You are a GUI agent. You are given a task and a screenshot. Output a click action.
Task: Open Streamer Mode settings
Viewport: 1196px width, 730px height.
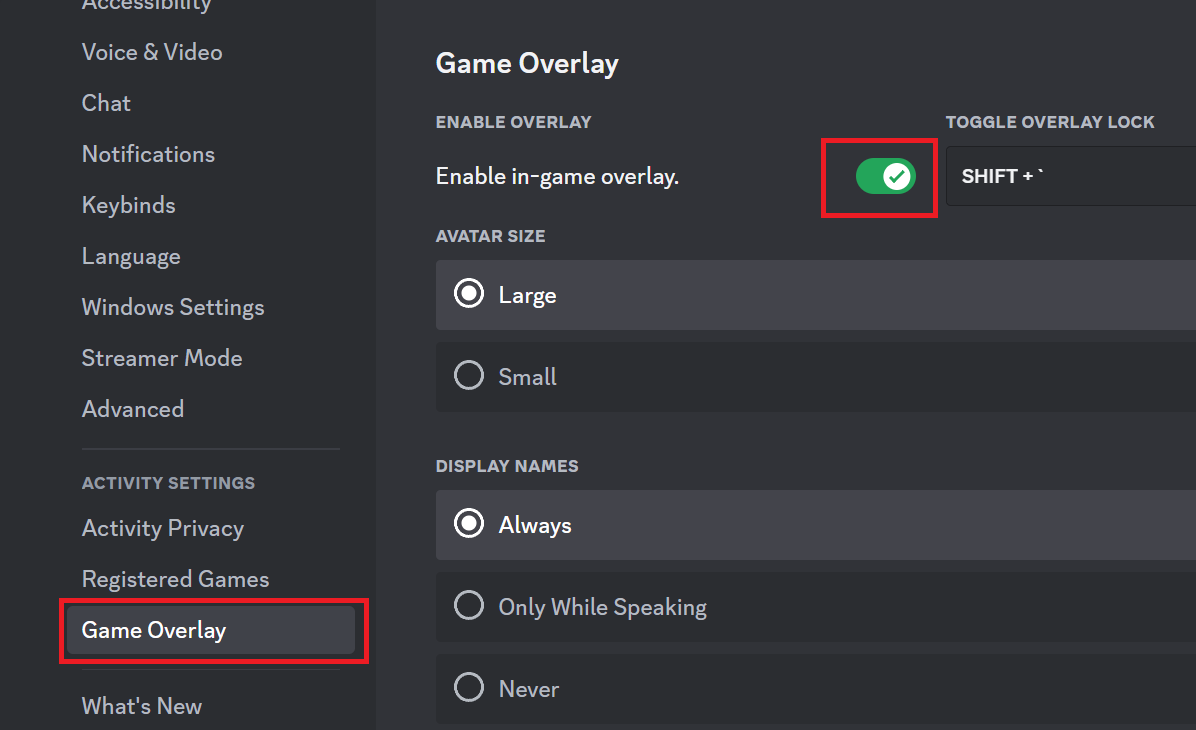pos(162,358)
